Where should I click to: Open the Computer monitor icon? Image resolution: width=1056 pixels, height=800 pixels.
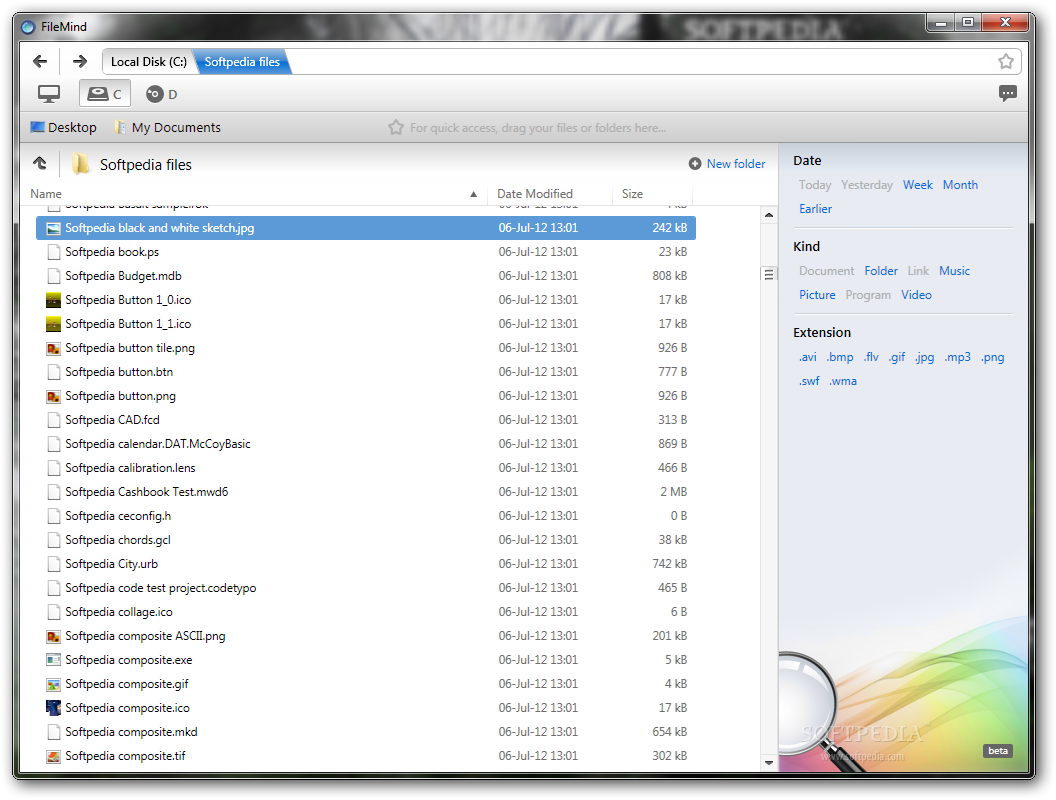pyautogui.click(x=48, y=94)
